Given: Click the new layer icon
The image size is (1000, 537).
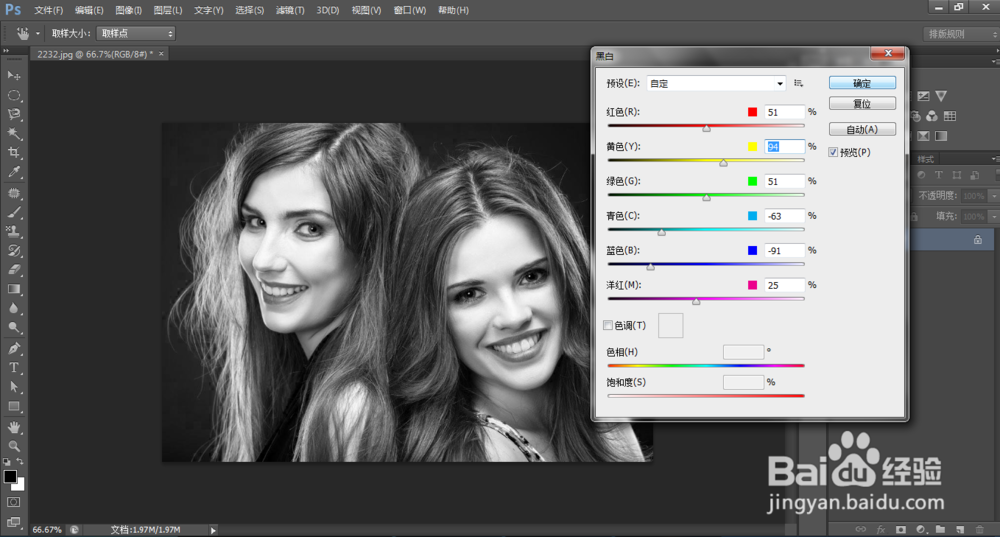Looking at the screenshot, I should pos(960,529).
